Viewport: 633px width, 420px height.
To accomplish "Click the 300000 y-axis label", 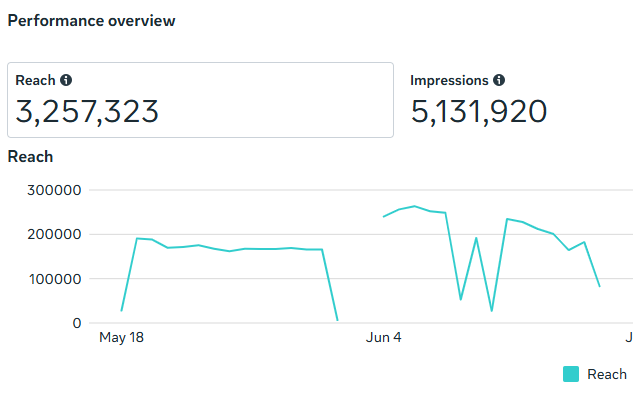I will (54, 190).
